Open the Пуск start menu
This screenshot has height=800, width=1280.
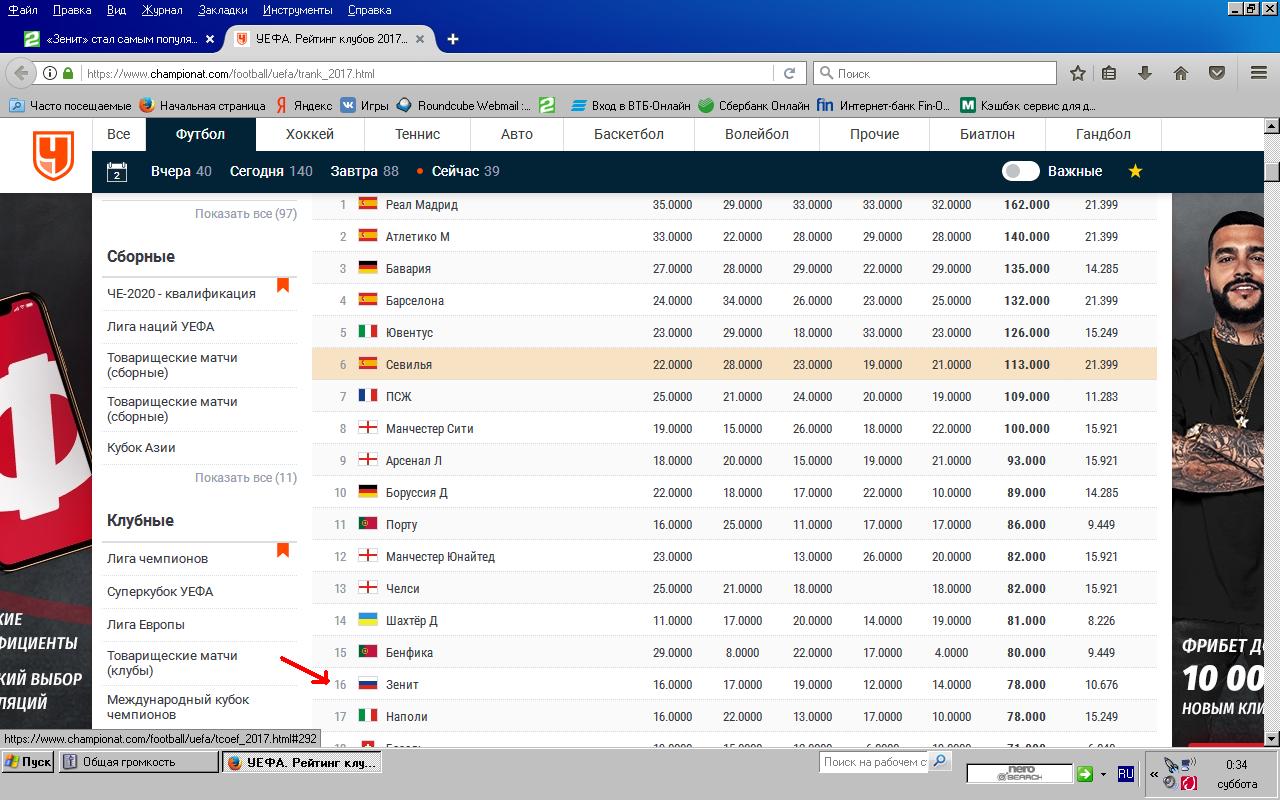click(x=28, y=762)
